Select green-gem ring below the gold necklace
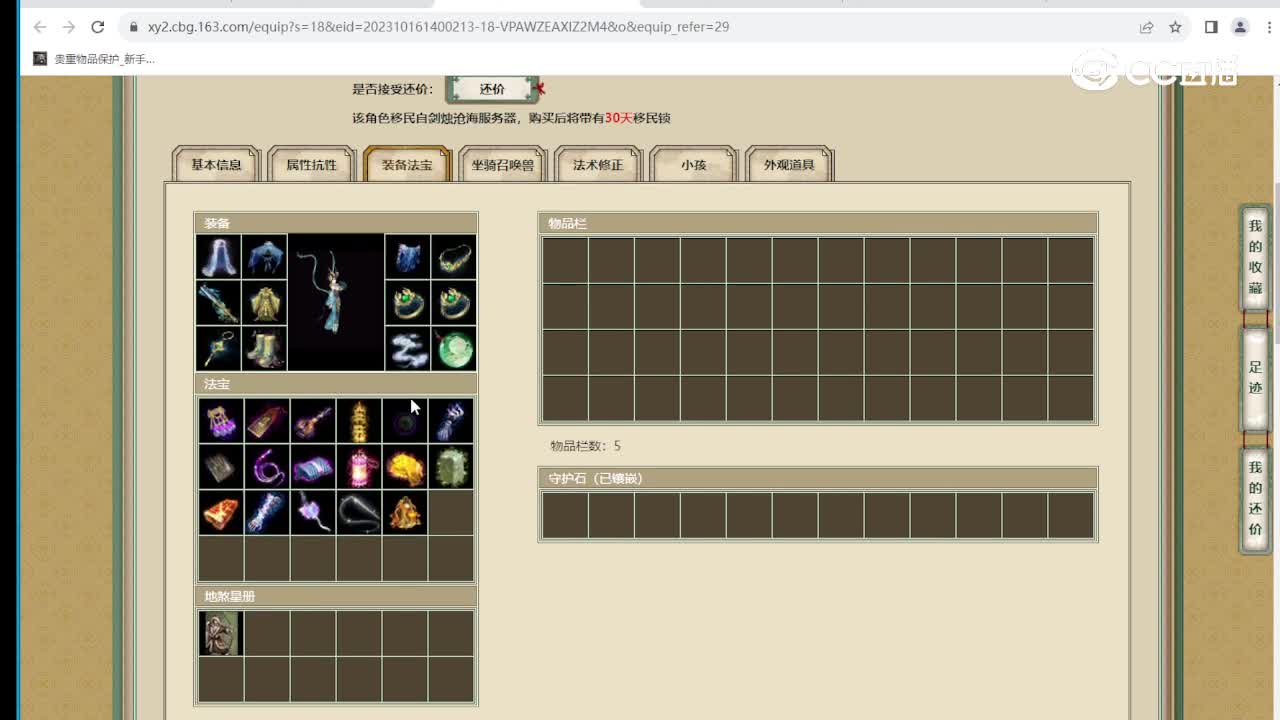Image resolution: width=1280 pixels, height=720 pixels. pyautogui.click(x=454, y=303)
